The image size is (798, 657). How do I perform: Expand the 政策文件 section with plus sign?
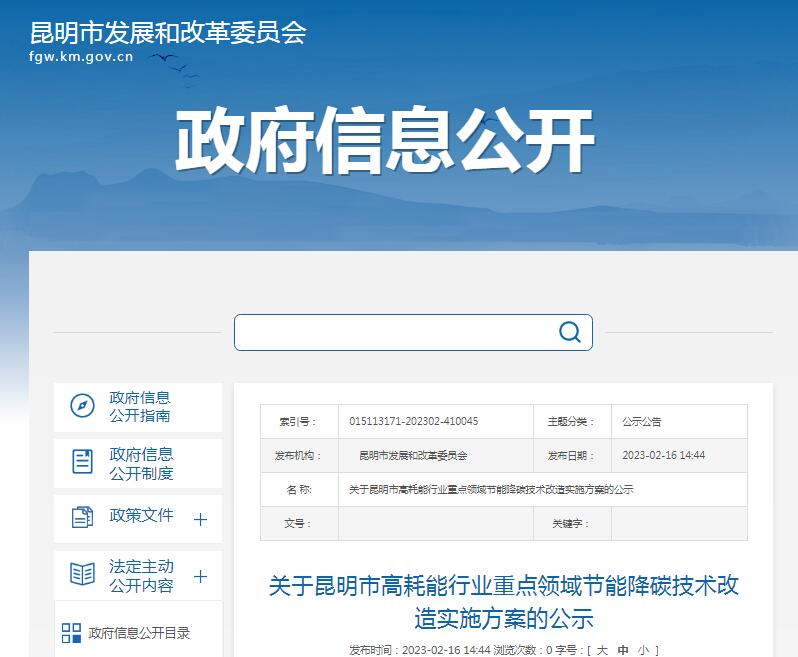pyautogui.click(x=200, y=519)
